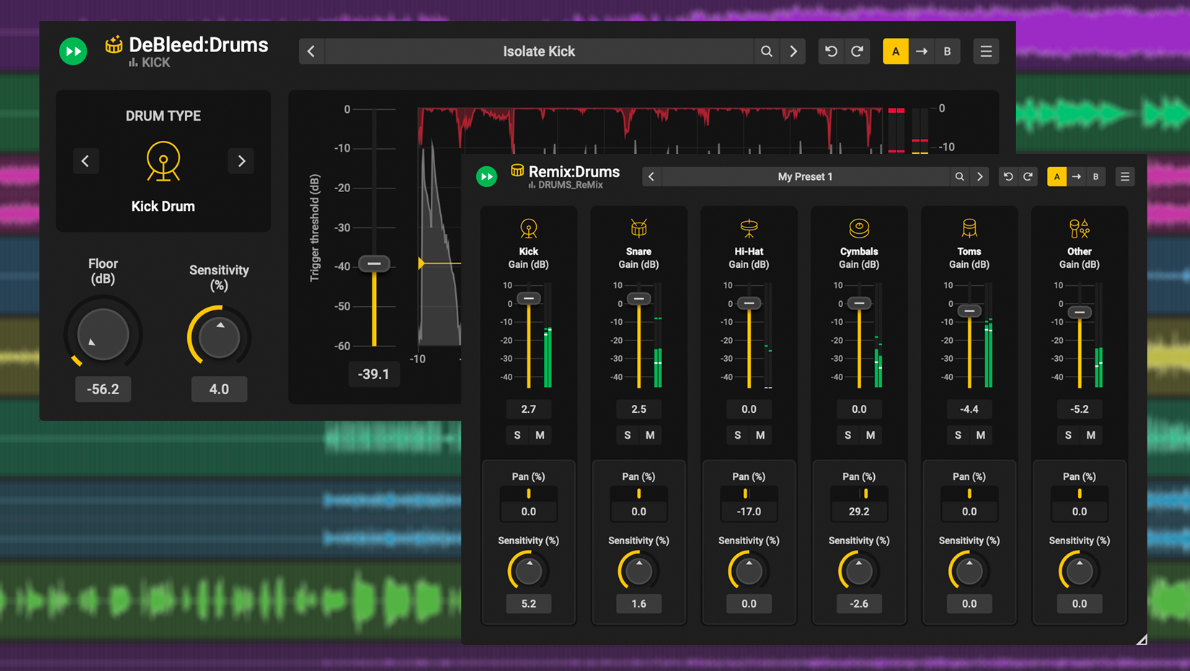This screenshot has width=1190, height=671.
Task: Click the Hi-Hat pan value -17.0
Action: point(749,512)
